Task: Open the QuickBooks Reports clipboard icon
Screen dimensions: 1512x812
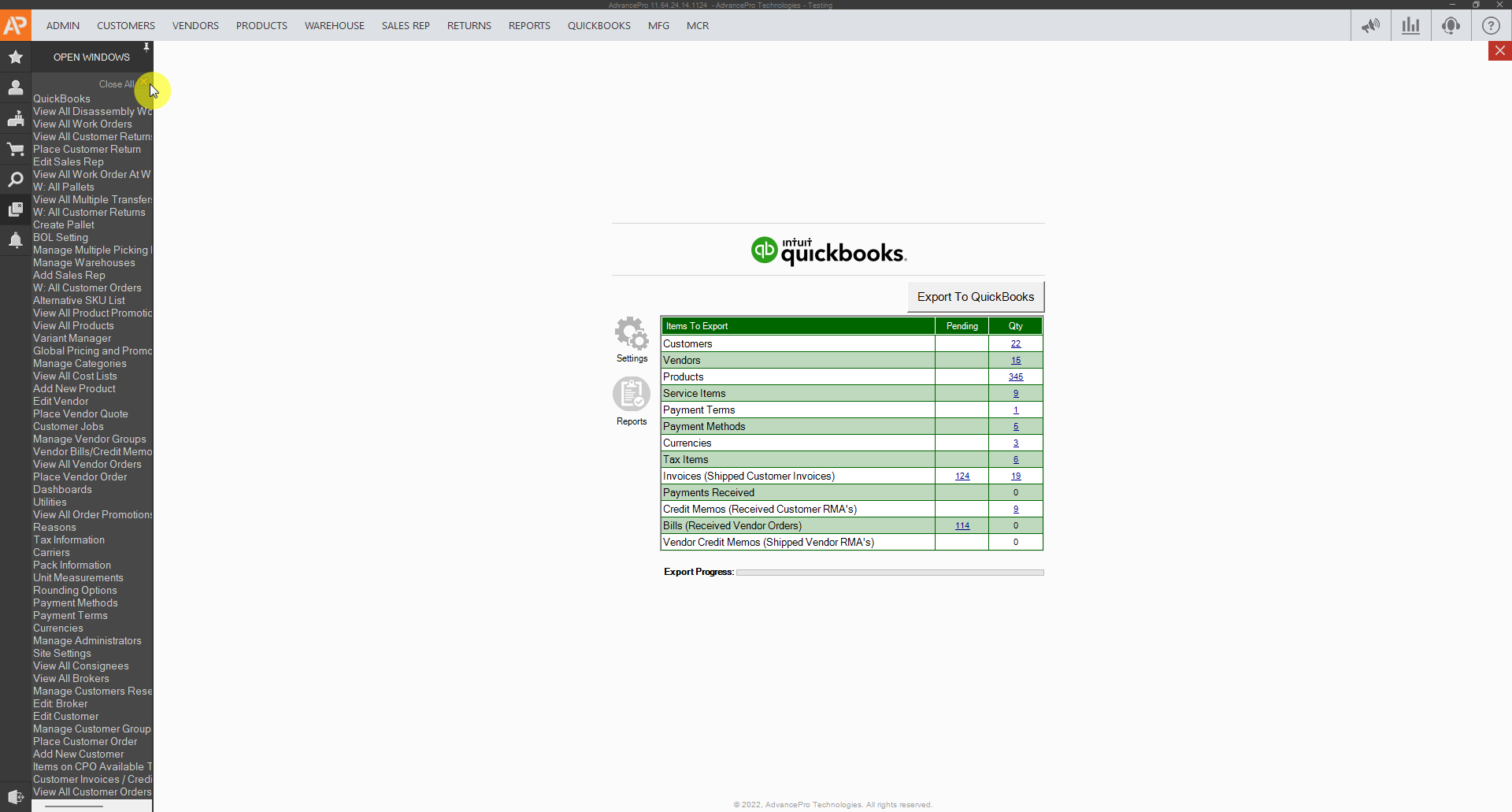Action: tap(632, 395)
